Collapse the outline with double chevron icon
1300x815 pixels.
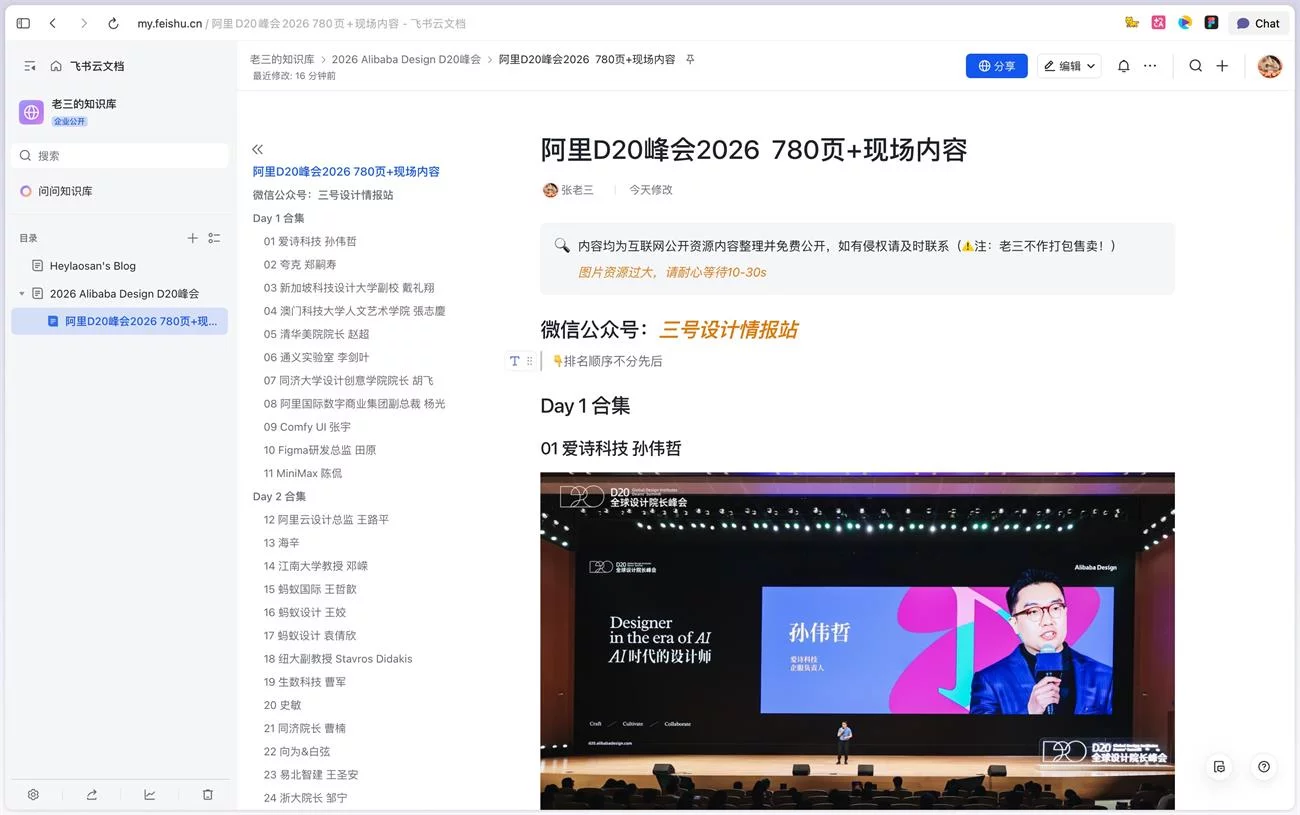[x=258, y=149]
